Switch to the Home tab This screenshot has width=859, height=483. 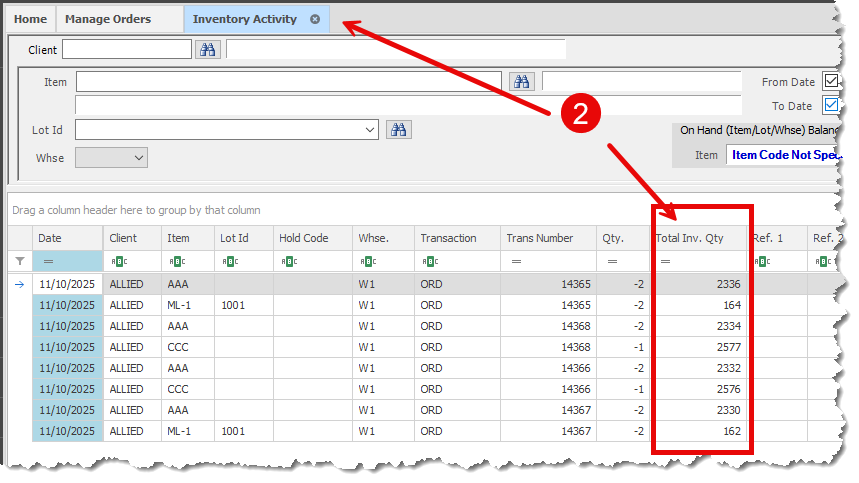pyautogui.click(x=30, y=19)
